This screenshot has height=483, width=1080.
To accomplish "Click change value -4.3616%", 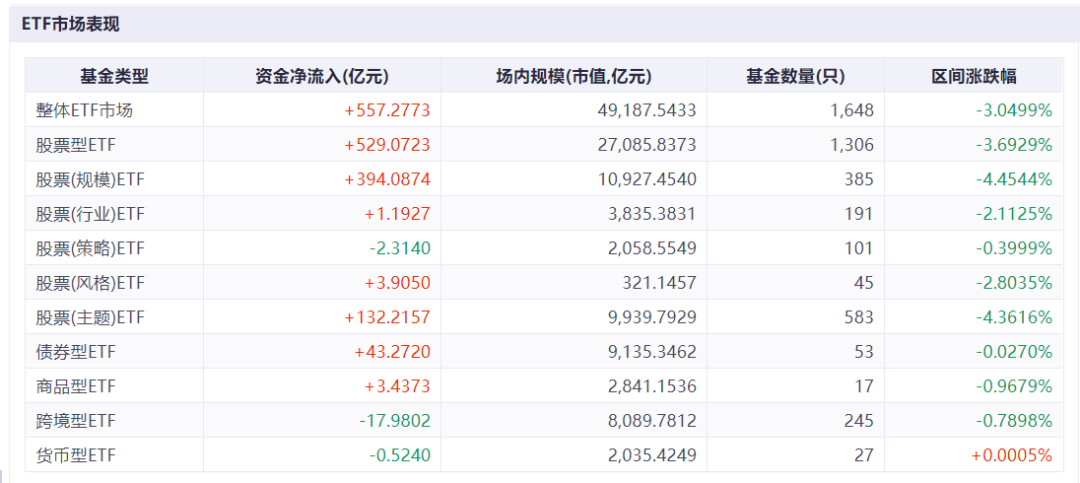I will coord(1014,317).
